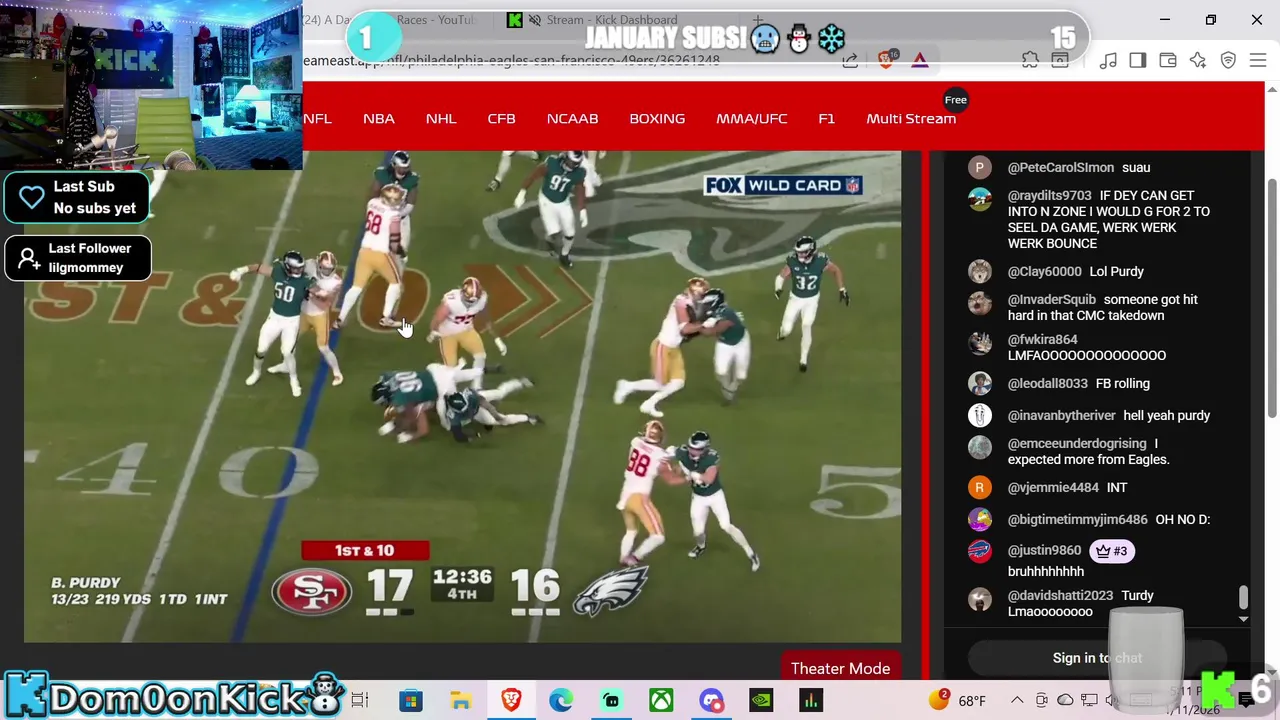Open the MMA/UFC category tab
The height and width of the screenshot is (720, 1280).
point(751,118)
